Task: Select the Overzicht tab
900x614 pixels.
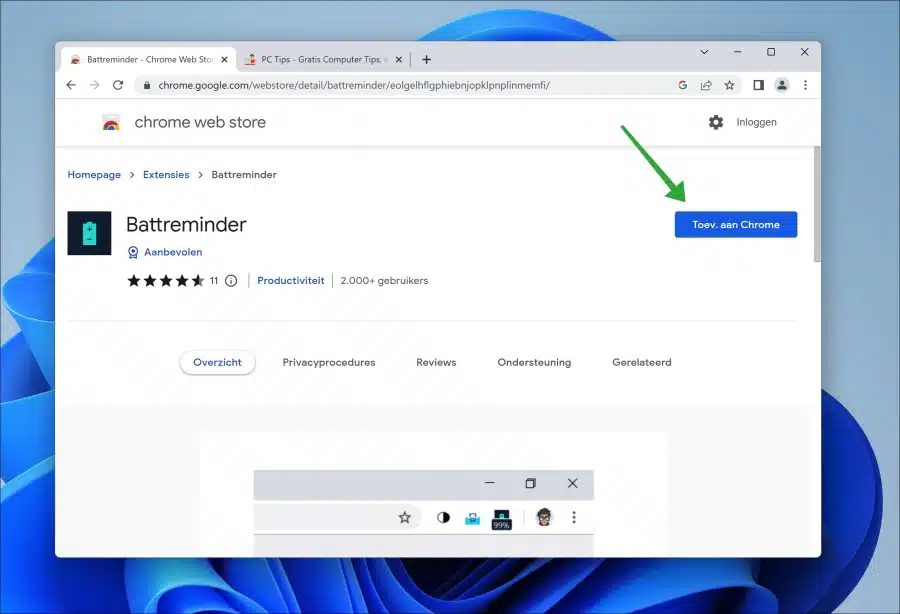Action: tap(218, 362)
